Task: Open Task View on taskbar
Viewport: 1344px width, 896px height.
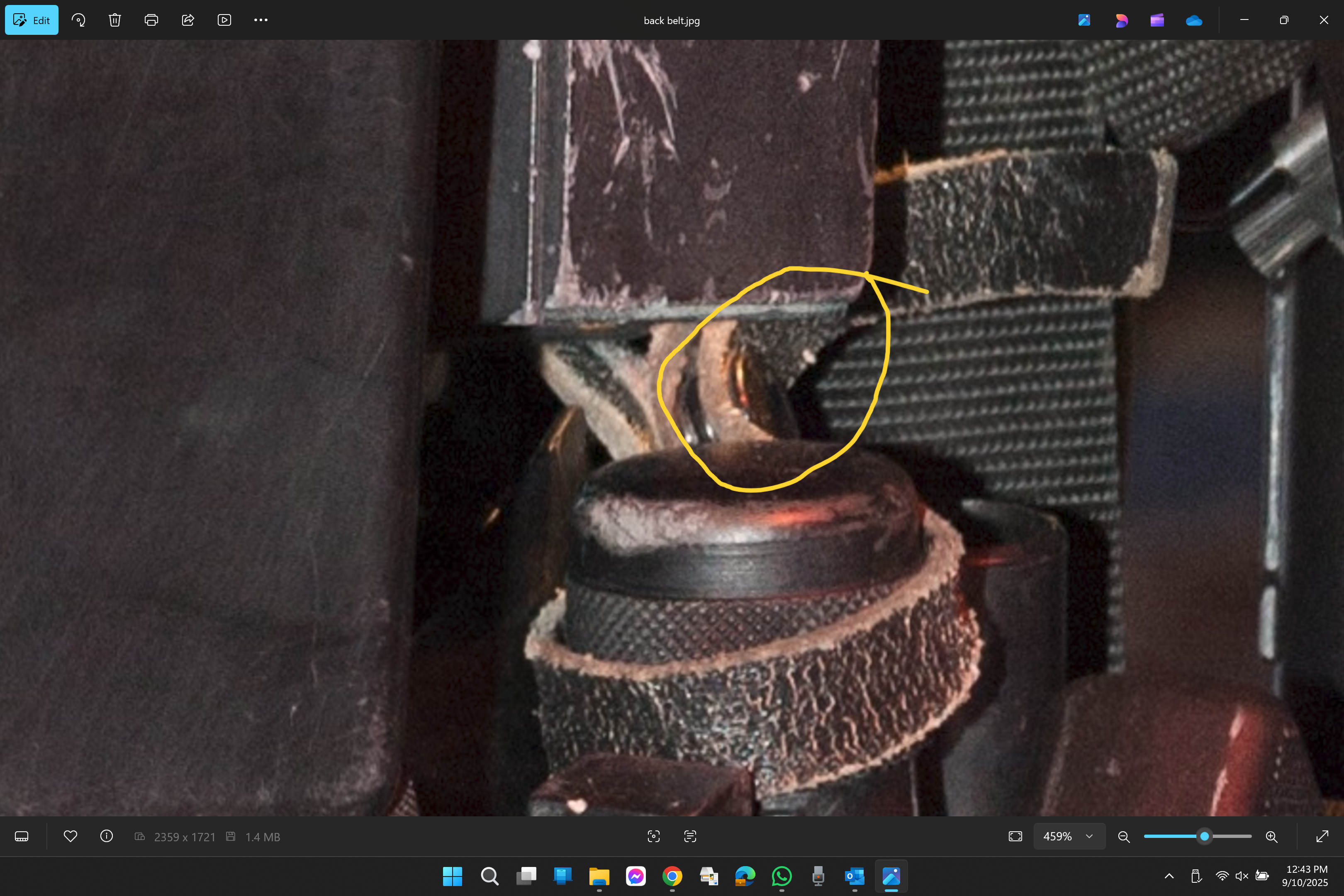Action: tap(526, 876)
